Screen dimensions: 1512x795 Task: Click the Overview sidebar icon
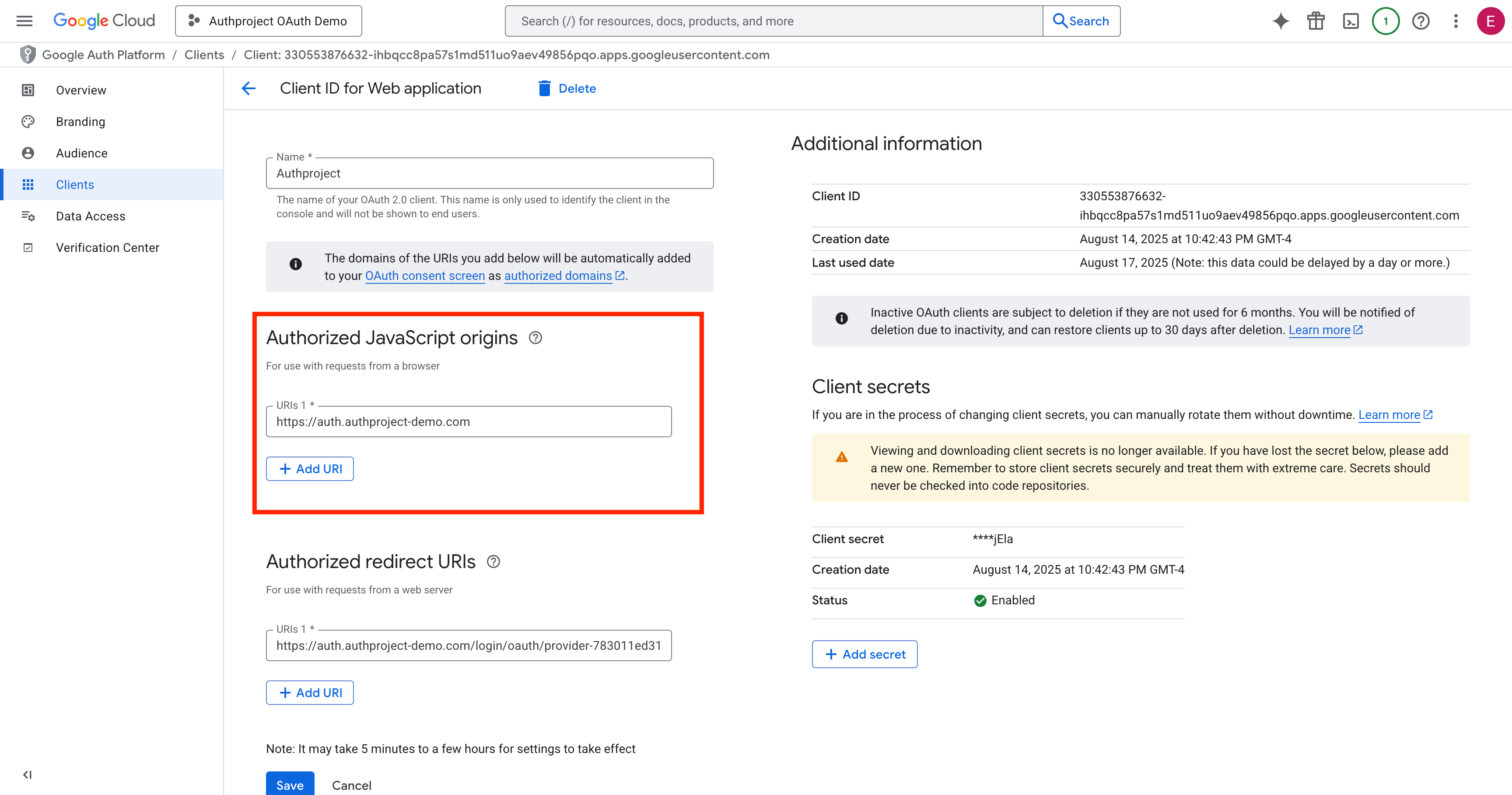[x=28, y=91]
